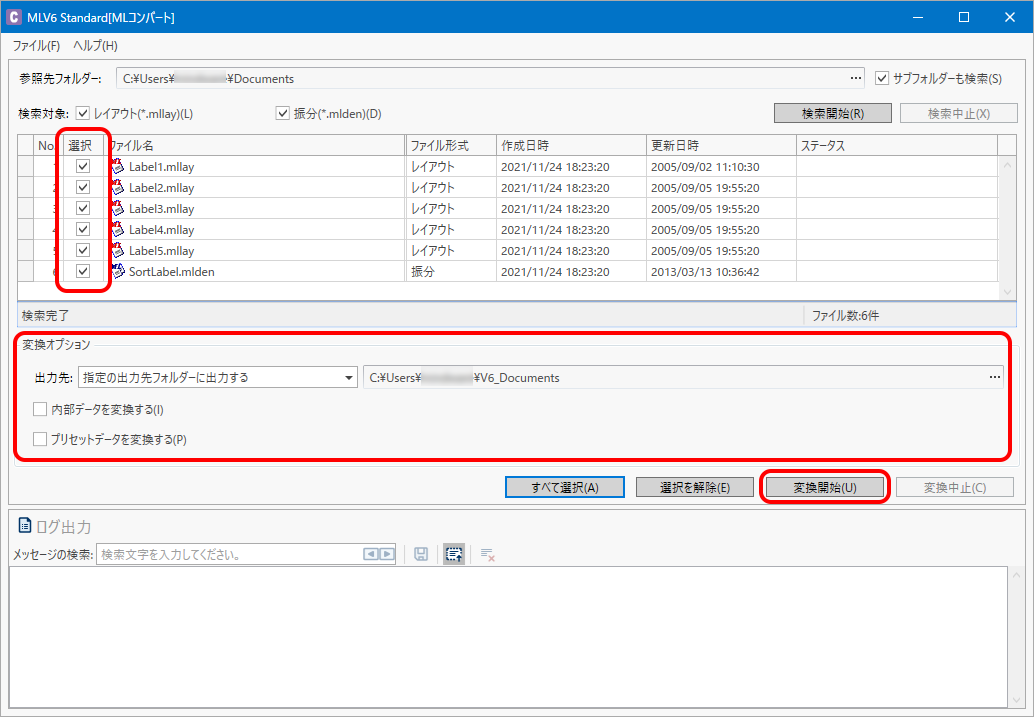This screenshot has height=717, width=1034.
Task: Click the 作成日時 column header
Action: click(571, 145)
